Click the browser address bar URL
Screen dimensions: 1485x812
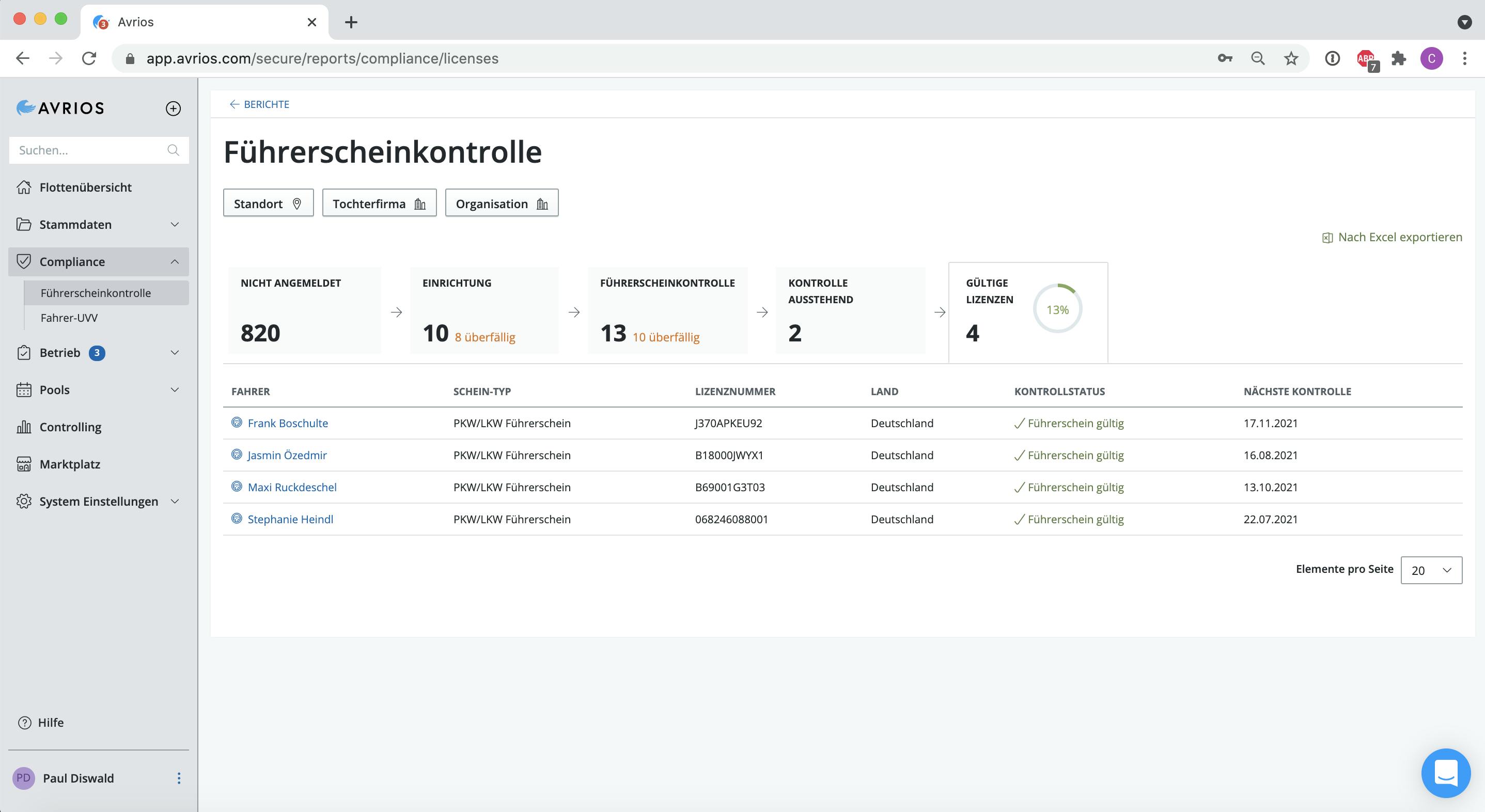click(322, 58)
